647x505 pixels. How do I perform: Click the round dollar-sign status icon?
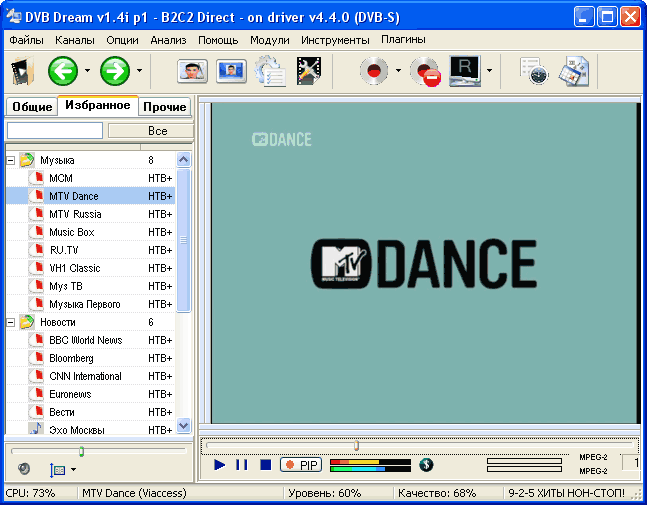(x=426, y=465)
